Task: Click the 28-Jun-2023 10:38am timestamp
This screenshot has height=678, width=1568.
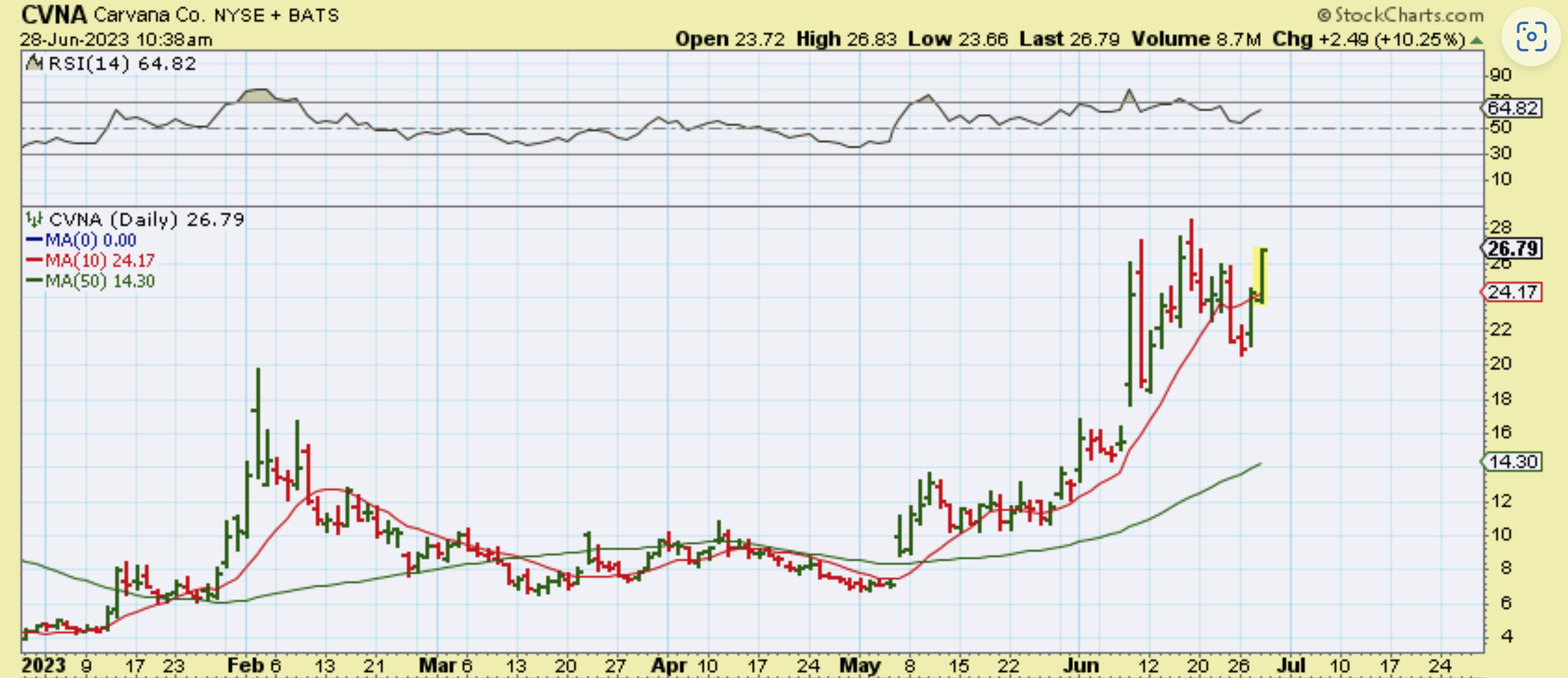Action: pyautogui.click(x=116, y=40)
